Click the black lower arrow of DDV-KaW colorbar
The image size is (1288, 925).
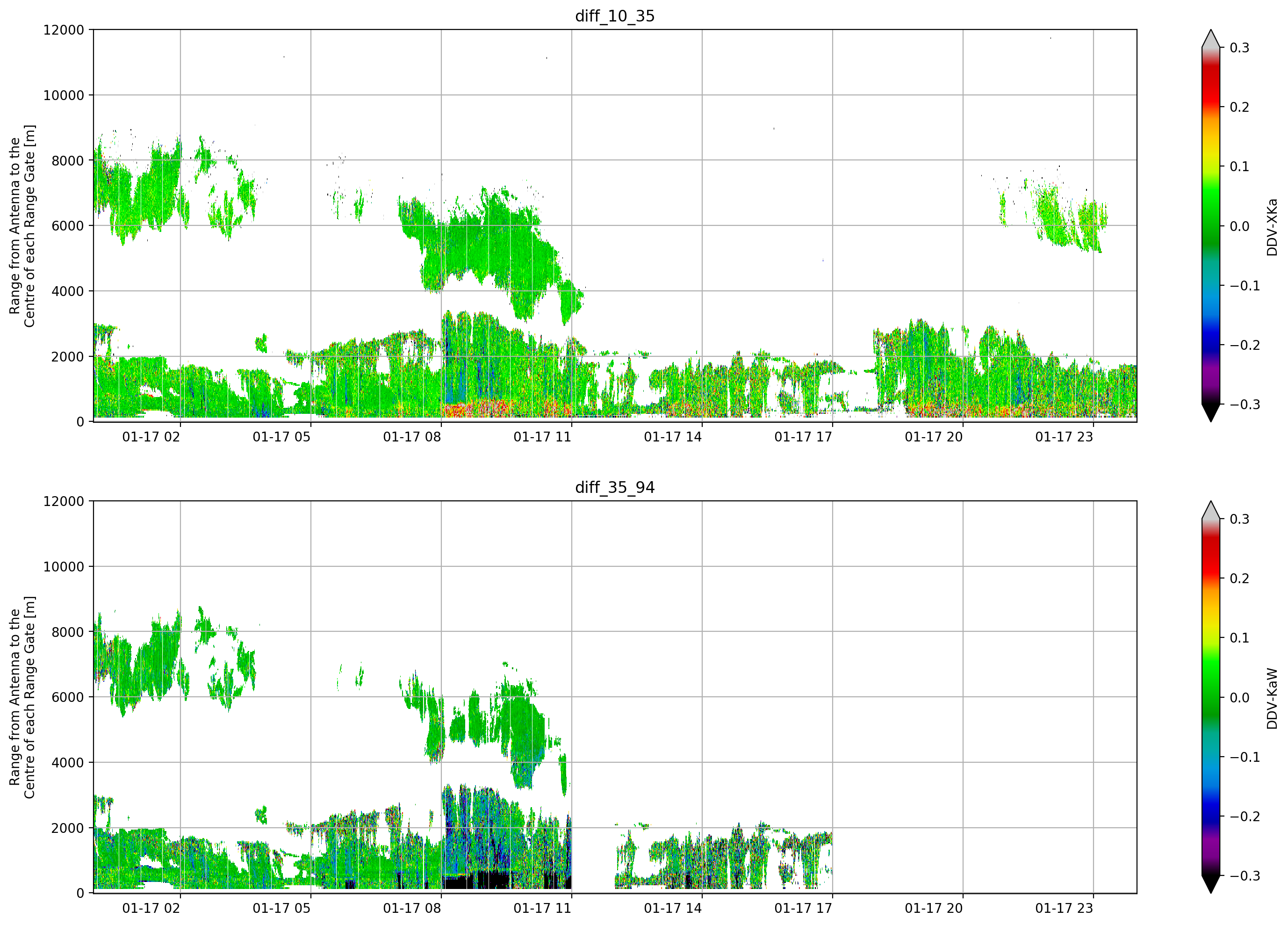point(1211,885)
